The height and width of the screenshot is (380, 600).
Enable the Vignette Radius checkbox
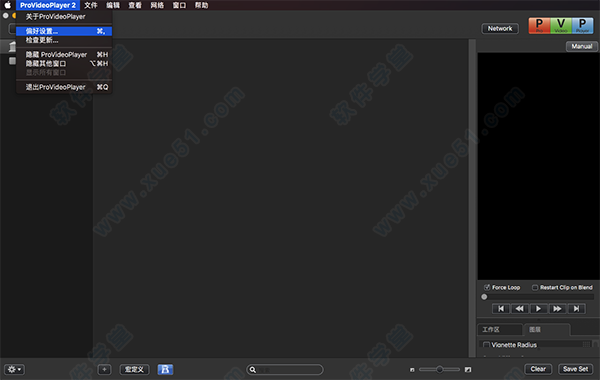(x=486, y=345)
